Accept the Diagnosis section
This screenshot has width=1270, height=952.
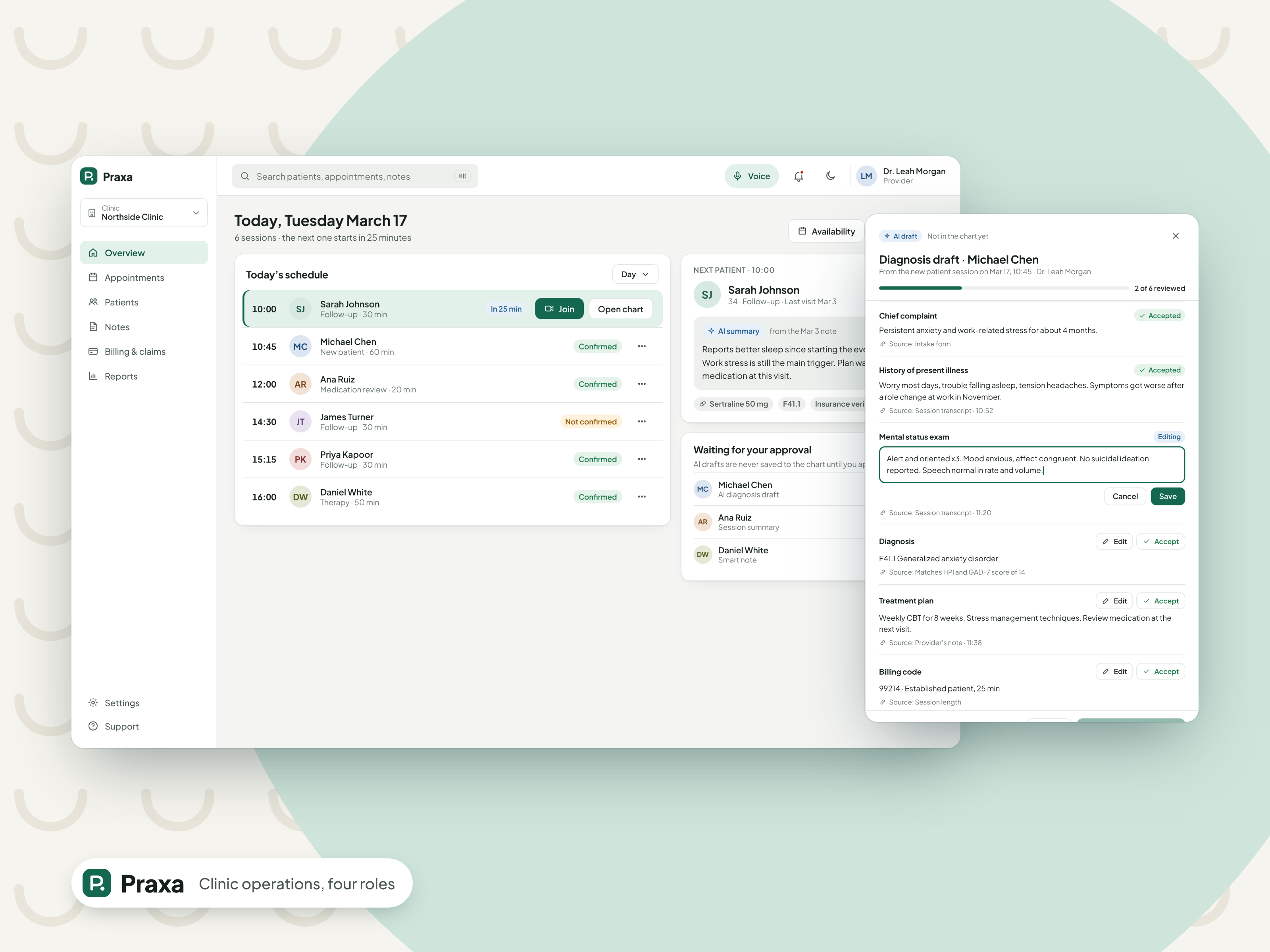(x=1160, y=542)
